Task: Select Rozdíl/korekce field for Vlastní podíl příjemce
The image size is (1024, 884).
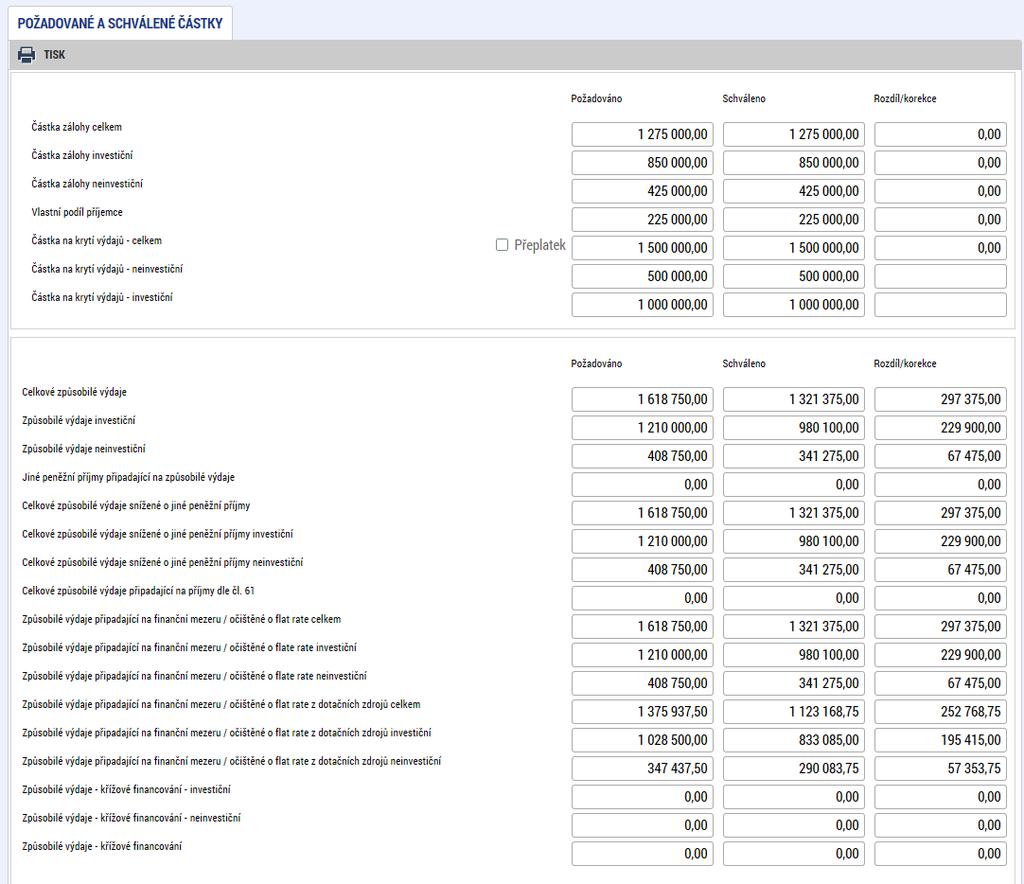Action: click(x=940, y=219)
